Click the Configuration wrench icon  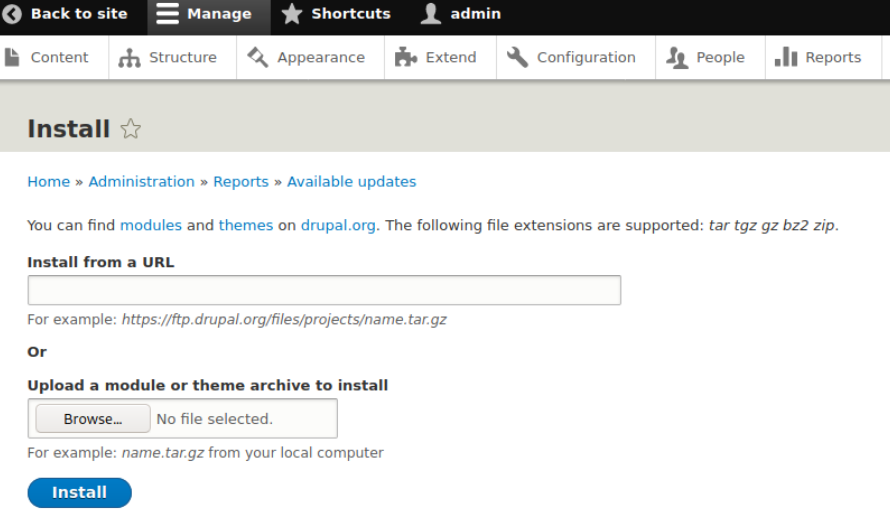[517, 58]
